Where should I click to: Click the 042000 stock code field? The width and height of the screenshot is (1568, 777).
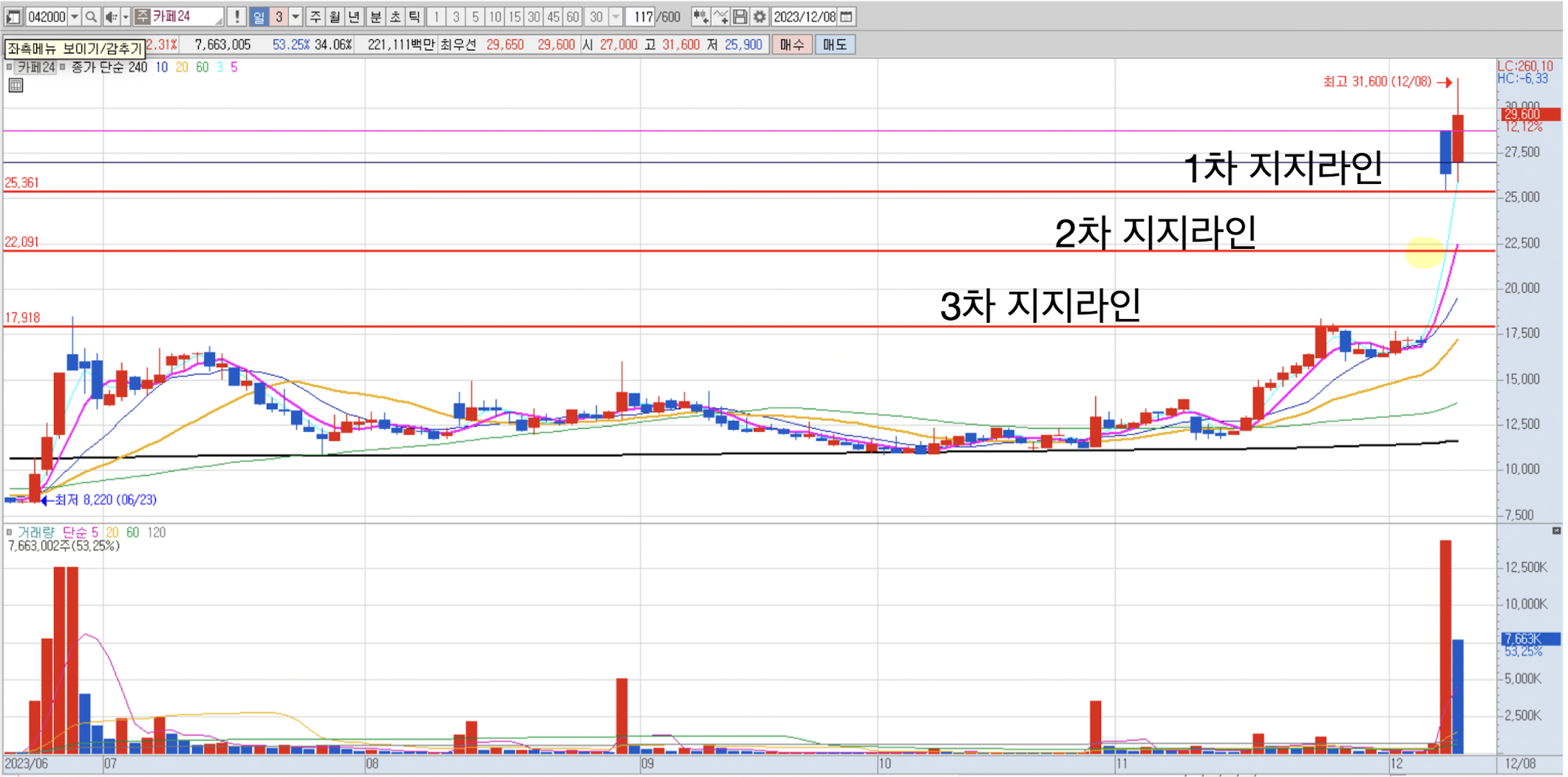[47, 16]
